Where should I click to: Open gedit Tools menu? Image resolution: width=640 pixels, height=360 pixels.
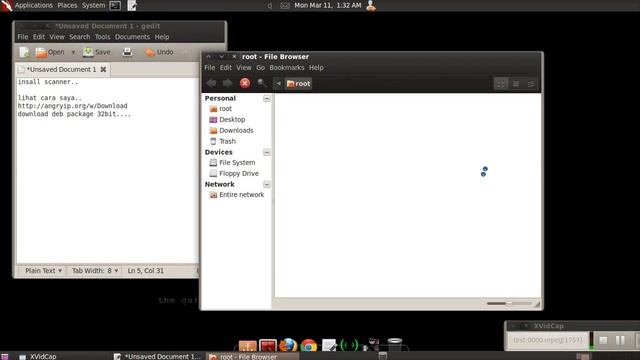click(102, 37)
